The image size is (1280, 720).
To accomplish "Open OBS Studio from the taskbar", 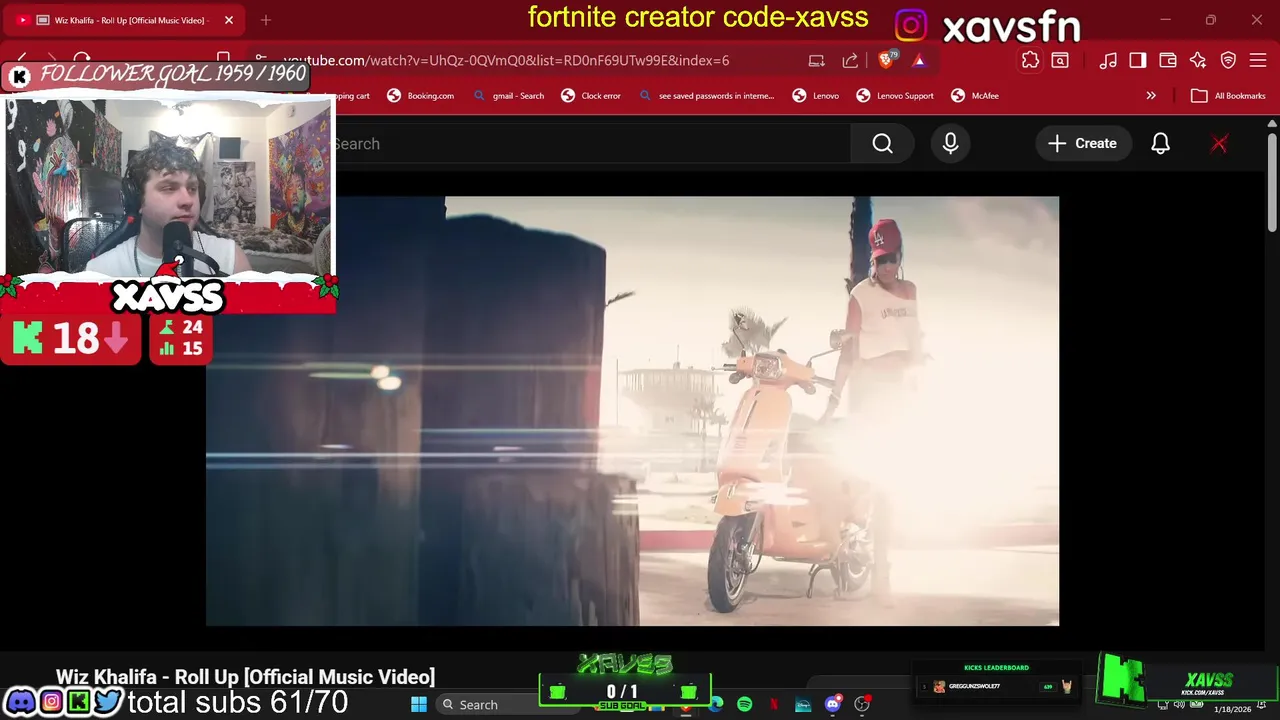I will point(861,705).
